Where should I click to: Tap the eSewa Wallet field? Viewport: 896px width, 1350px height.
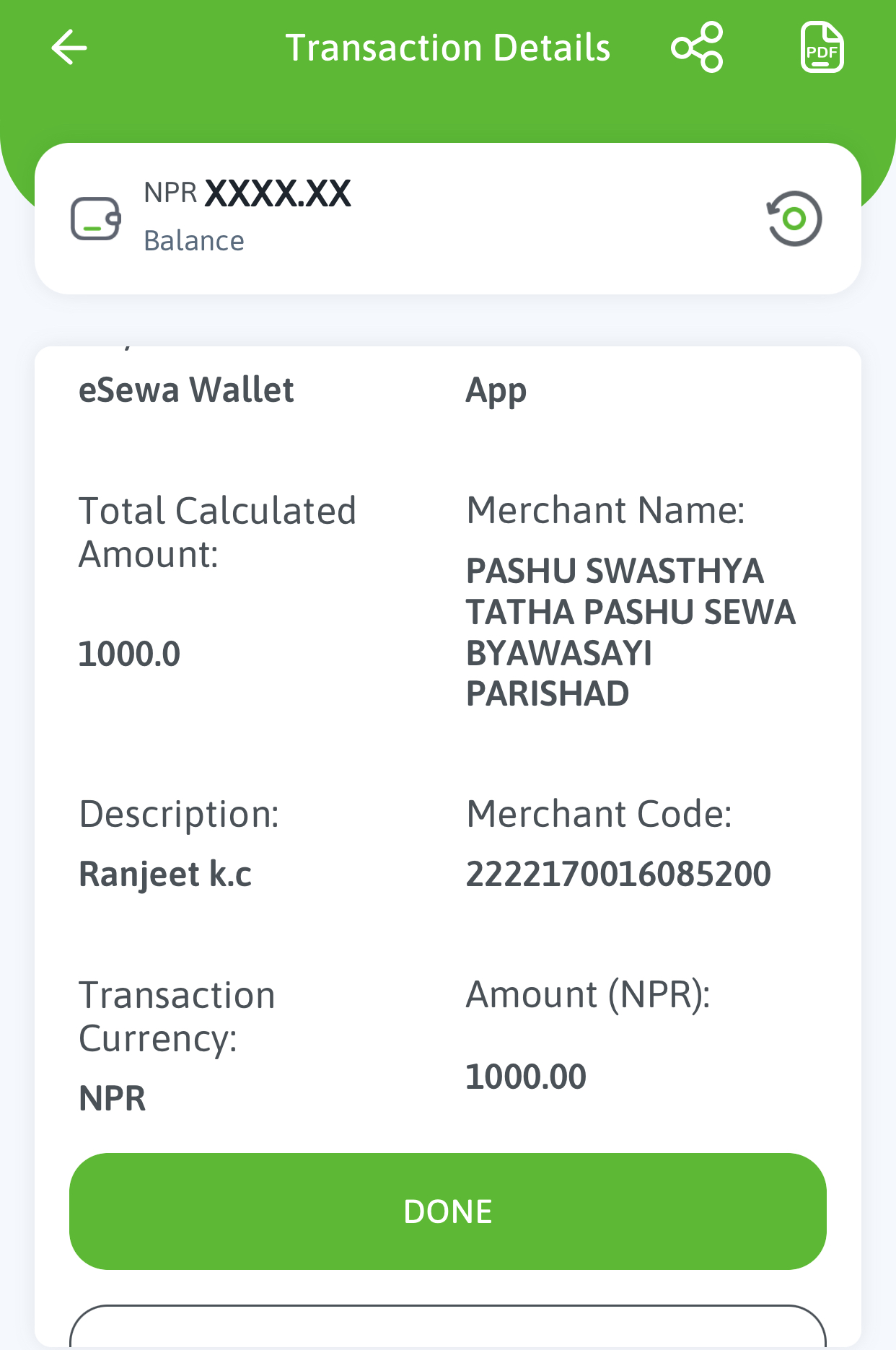point(186,390)
